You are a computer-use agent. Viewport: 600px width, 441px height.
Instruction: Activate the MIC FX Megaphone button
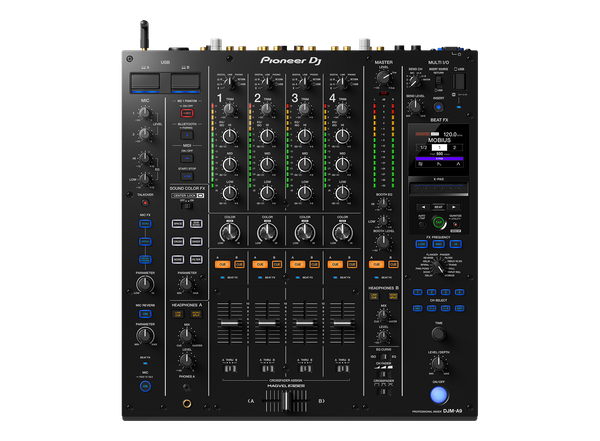(x=145, y=260)
